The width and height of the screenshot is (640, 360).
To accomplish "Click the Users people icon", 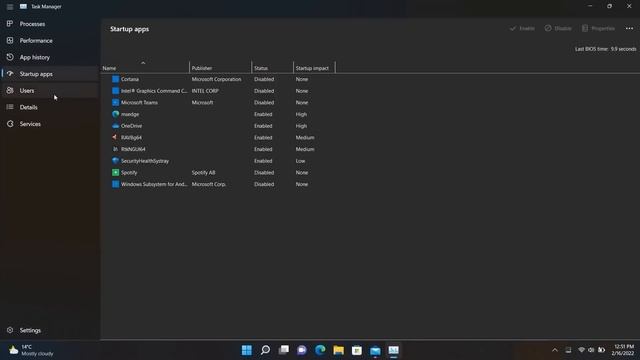I will 10,90.
